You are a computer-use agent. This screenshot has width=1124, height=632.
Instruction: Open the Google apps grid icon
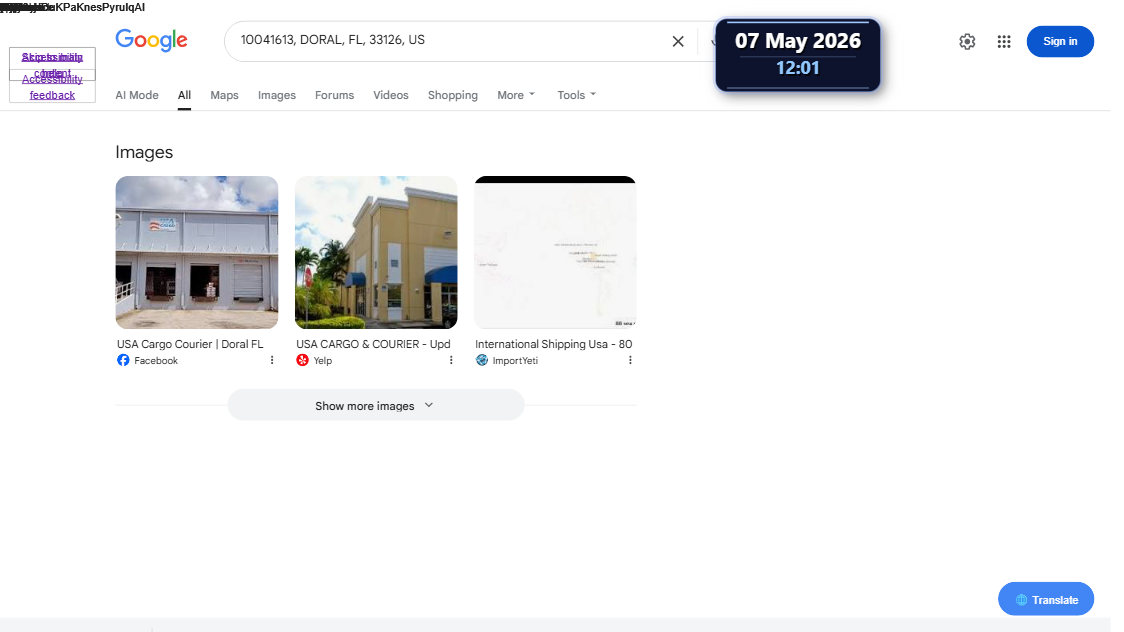click(1004, 42)
